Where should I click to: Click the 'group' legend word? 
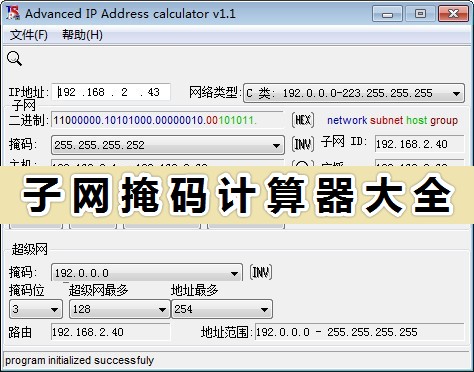(444, 120)
